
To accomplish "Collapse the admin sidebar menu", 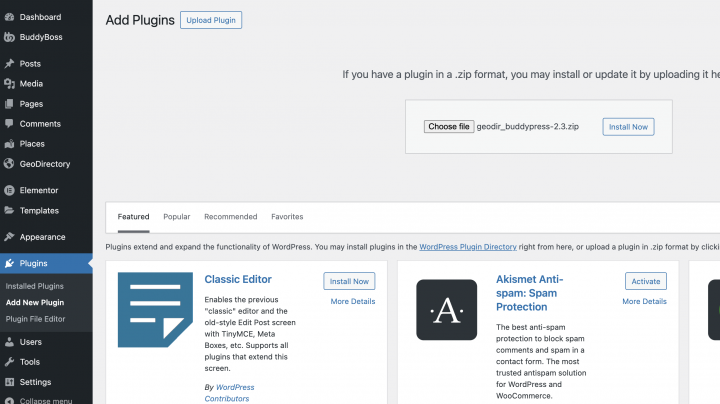I will (36, 400).
